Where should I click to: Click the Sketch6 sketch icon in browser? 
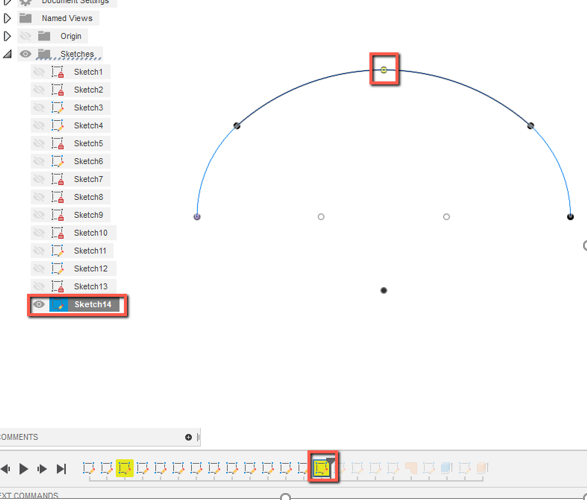[58, 161]
